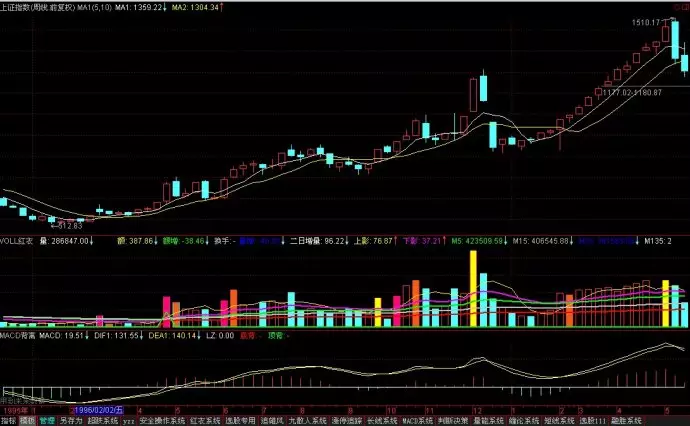Click the highlighted 1996/02/02 date label
The width and height of the screenshot is (690, 426).
point(99,410)
